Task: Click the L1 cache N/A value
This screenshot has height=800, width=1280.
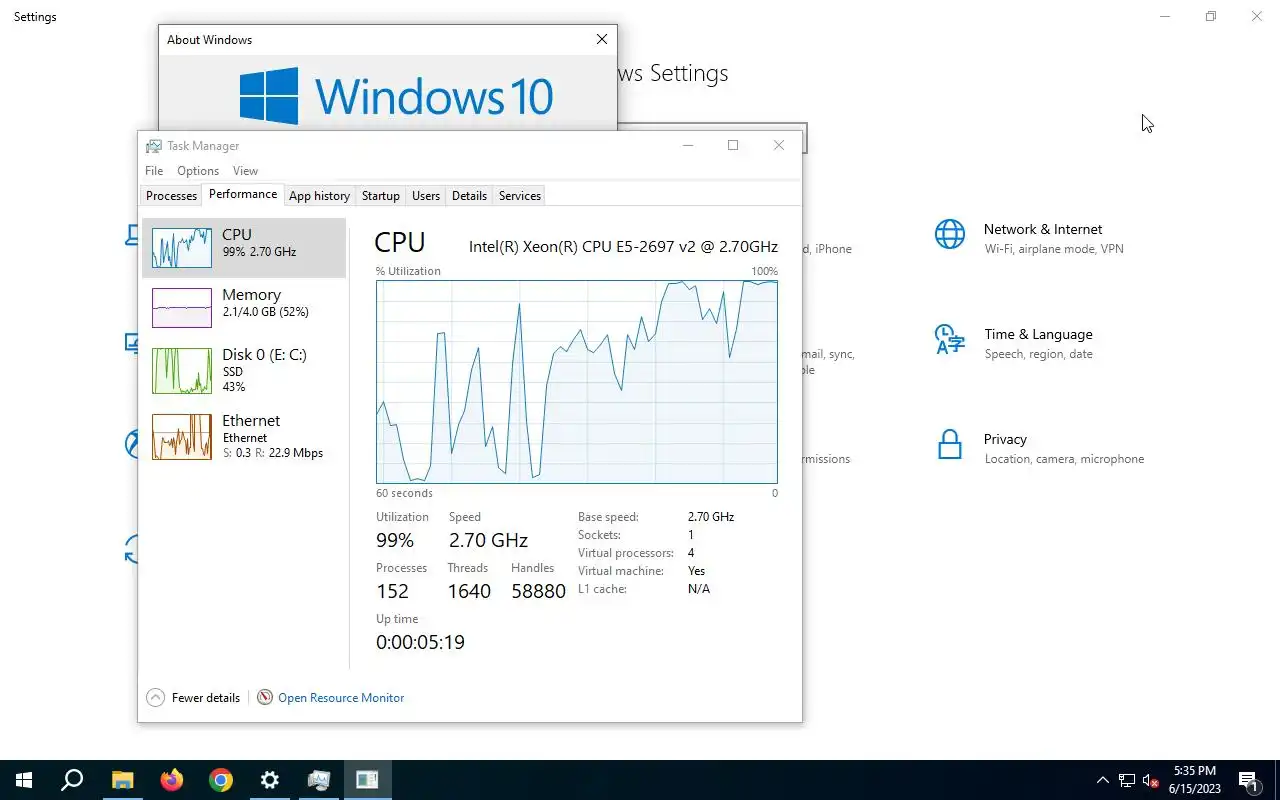Action: click(699, 589)
